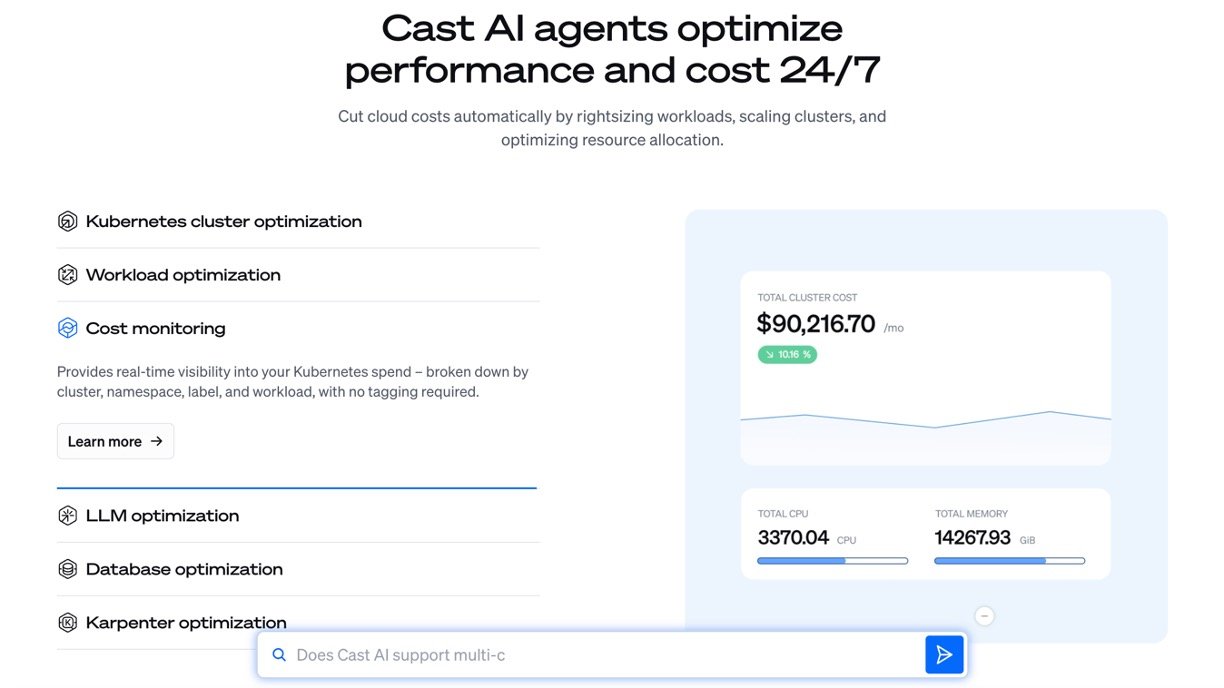Viewport: 1224px width, 688px height.
Task: Click the green 10.16% savings badge
Action: click(787, 354)
